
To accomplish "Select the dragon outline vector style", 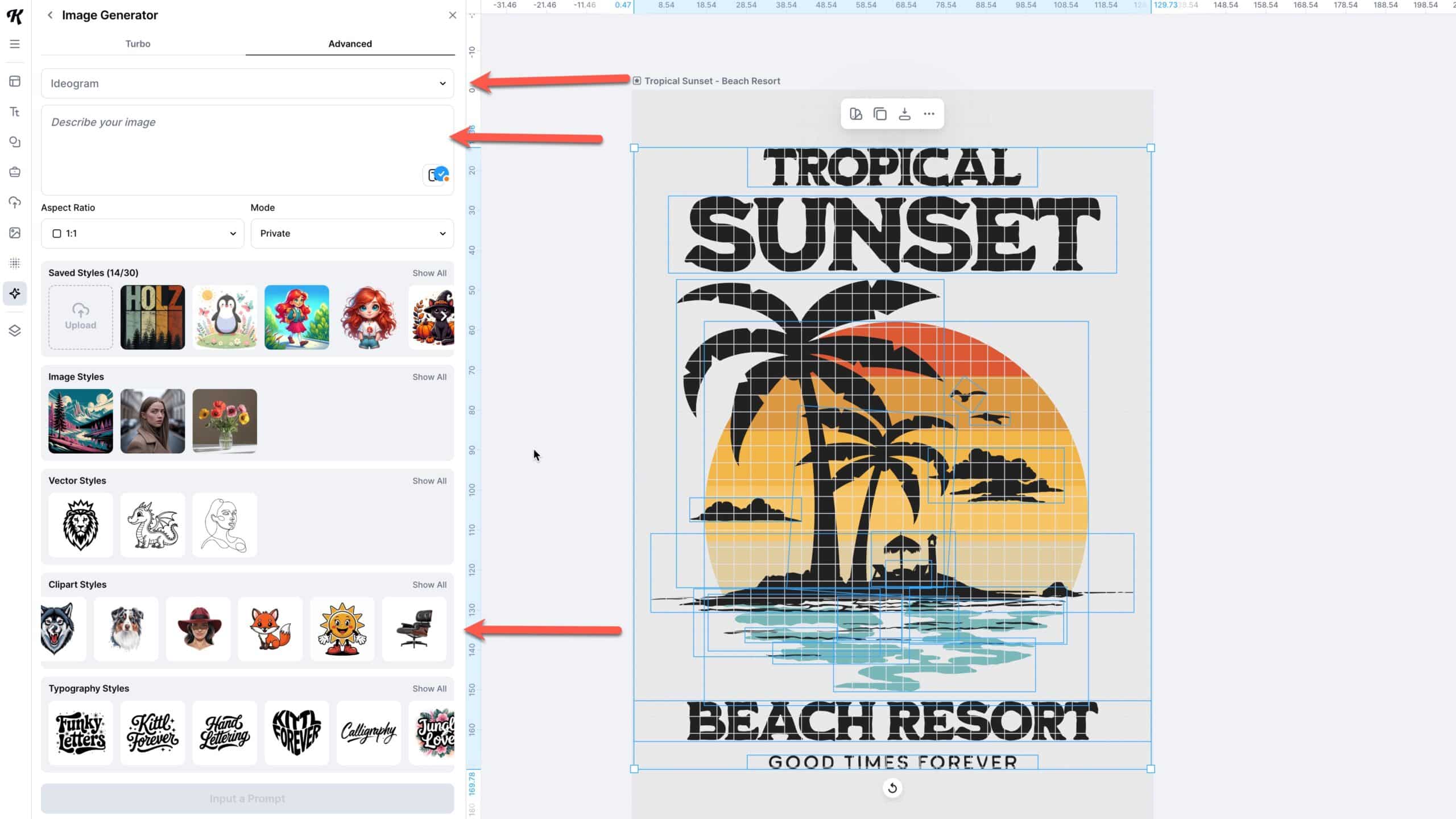I will (x=152, y=525).
